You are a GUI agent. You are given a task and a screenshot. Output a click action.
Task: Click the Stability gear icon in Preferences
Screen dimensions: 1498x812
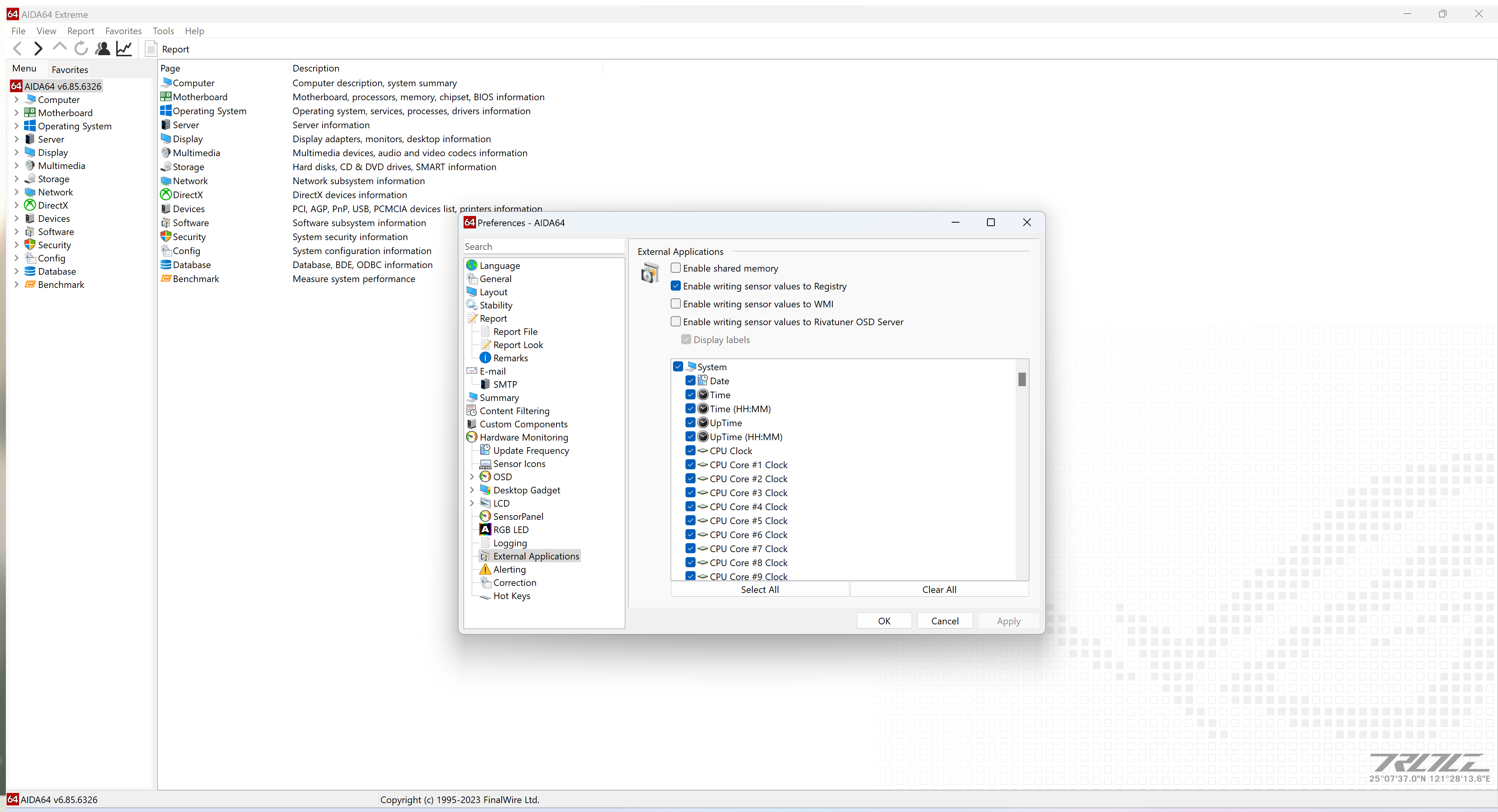[472, 305]
